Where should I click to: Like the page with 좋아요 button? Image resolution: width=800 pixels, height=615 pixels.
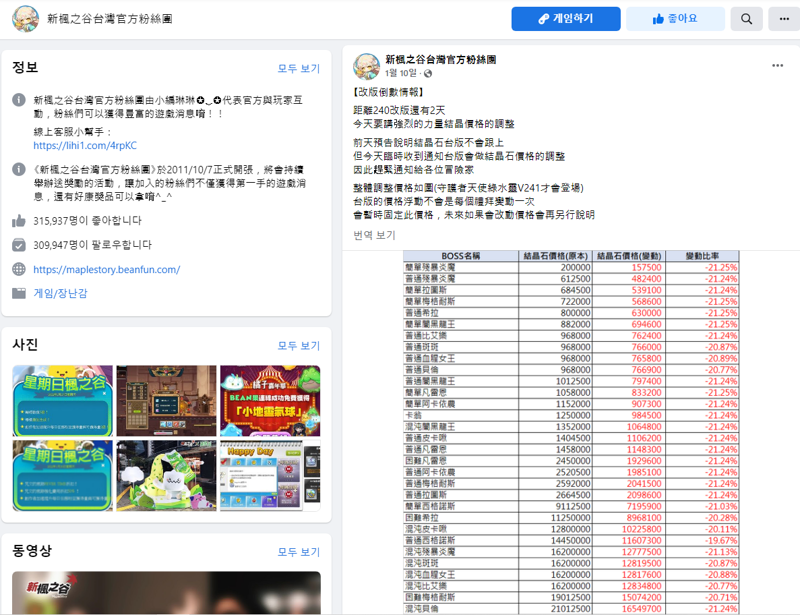coord(675,19)
